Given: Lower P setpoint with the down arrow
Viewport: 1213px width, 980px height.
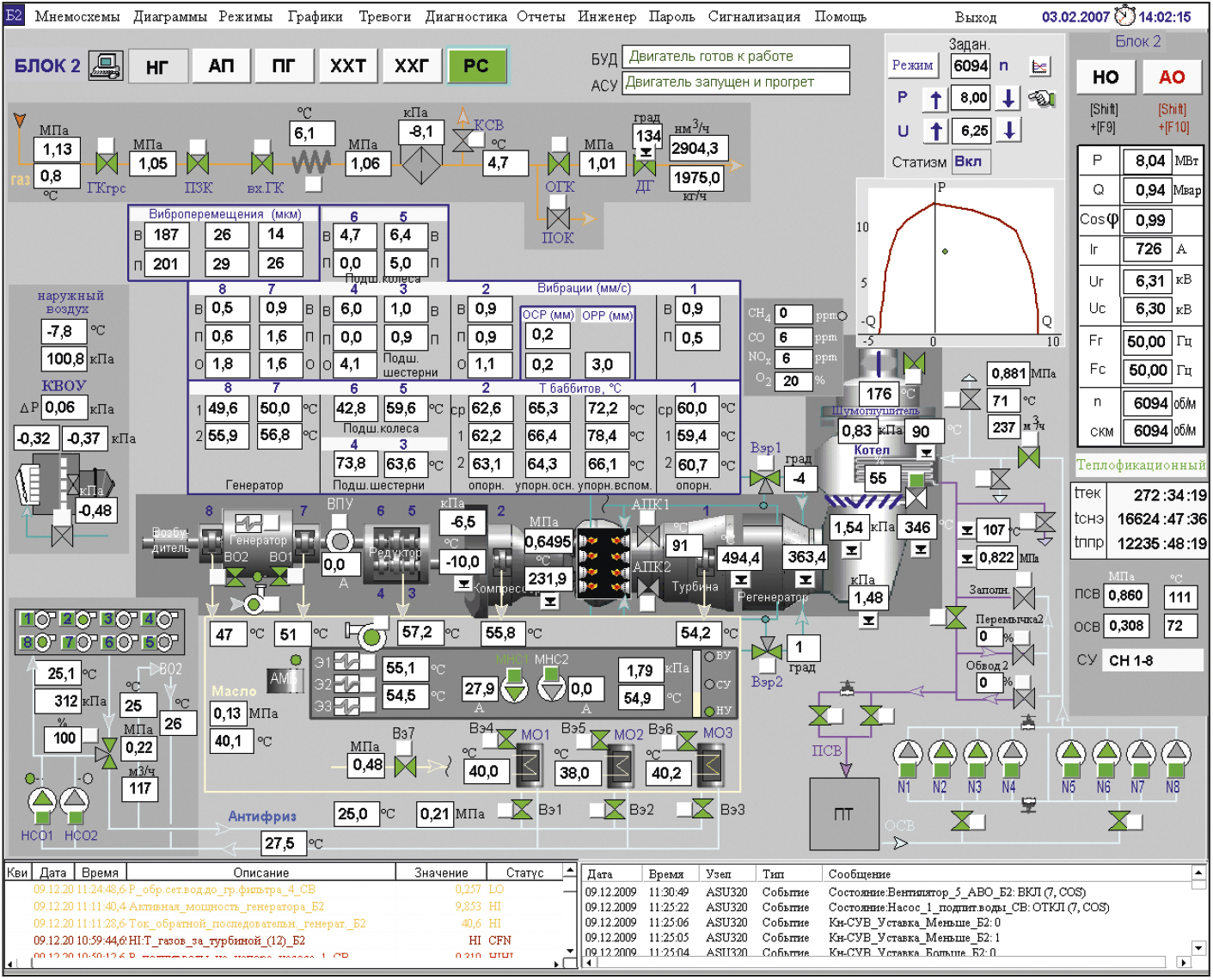Looking at the screenshot, I should [x=1009, y=98].
